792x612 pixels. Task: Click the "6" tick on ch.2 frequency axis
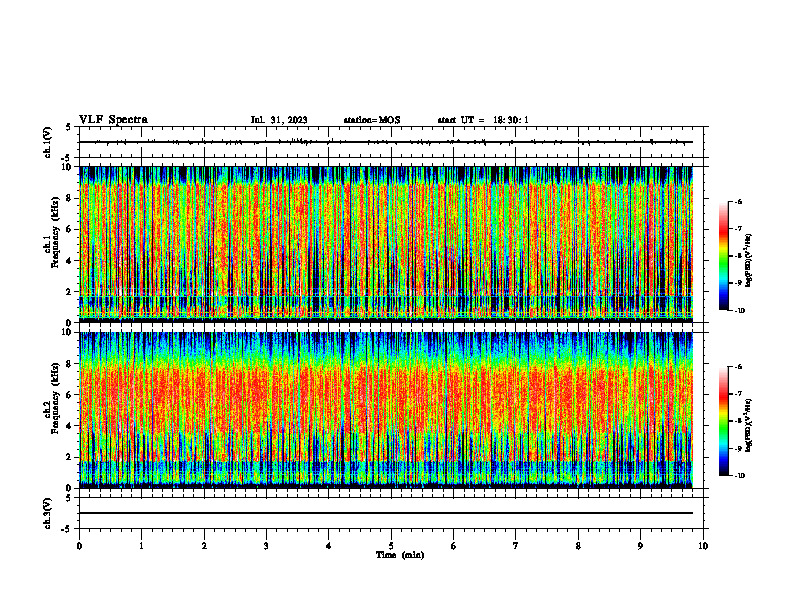point(70,395)
